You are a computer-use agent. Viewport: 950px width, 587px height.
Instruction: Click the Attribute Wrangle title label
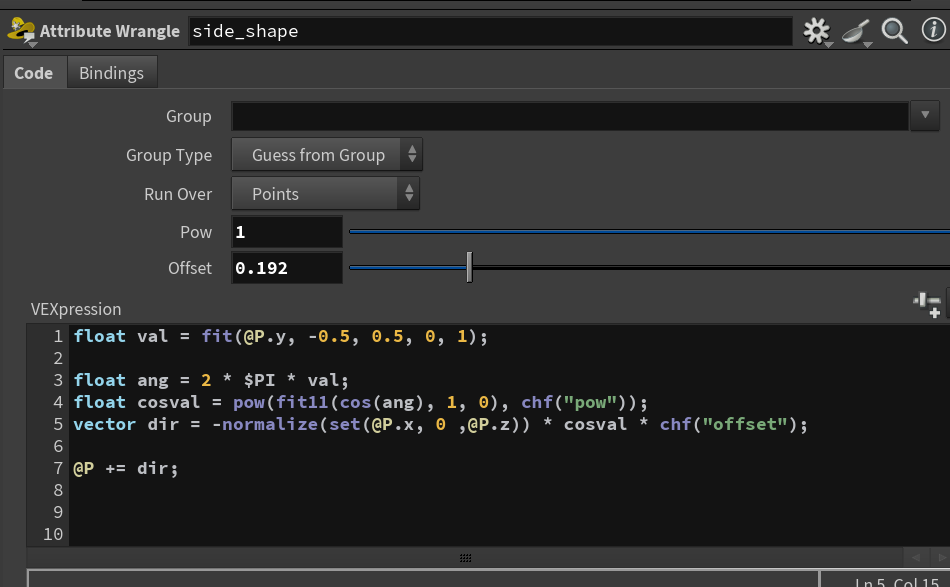pyautogui.click(x=110, y=31)
